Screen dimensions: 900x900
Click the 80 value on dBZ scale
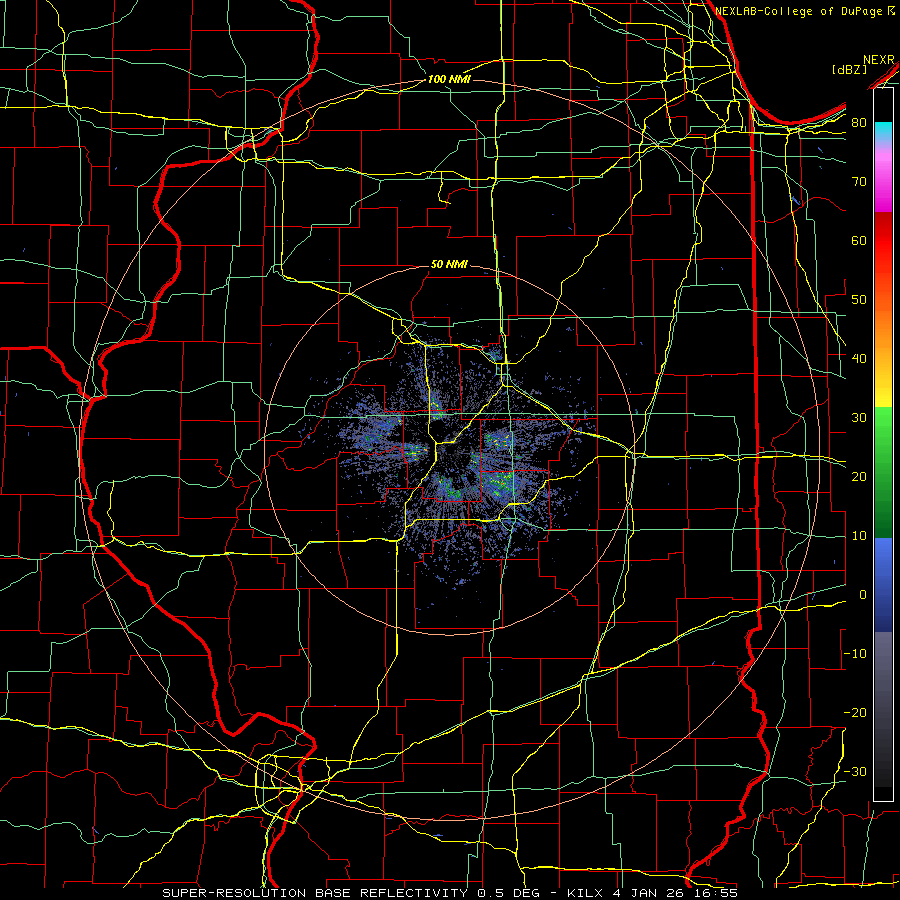tap(859, 122)
